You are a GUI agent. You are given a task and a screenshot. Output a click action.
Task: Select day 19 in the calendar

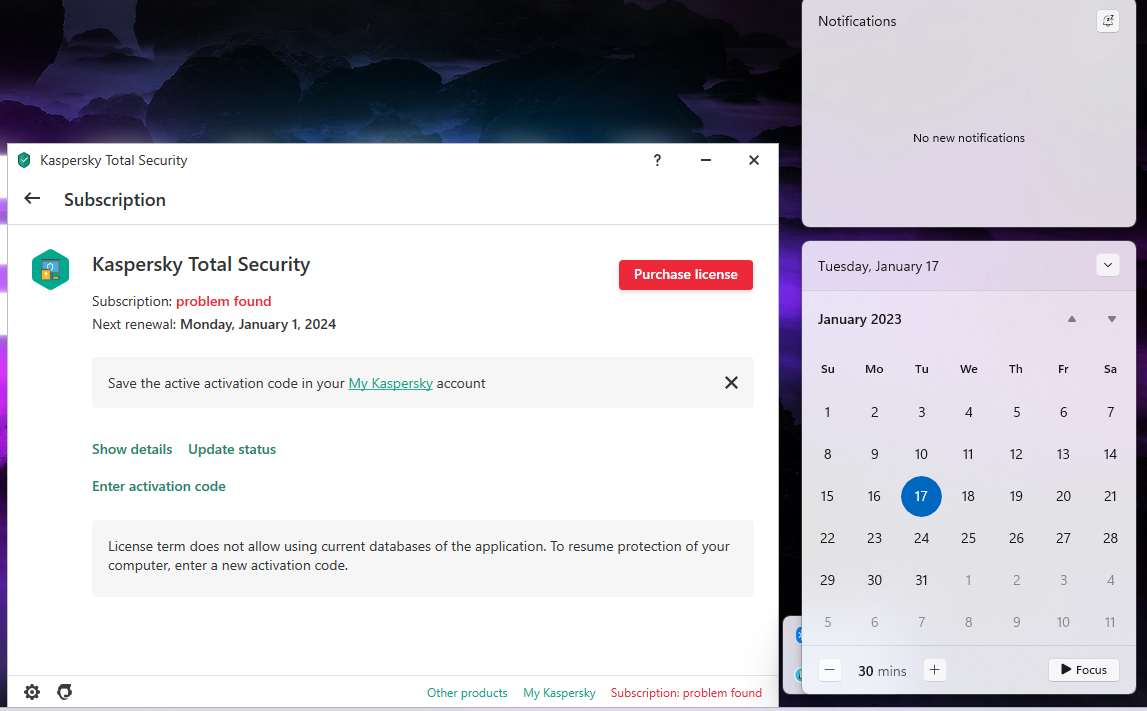click(1016, 496)
